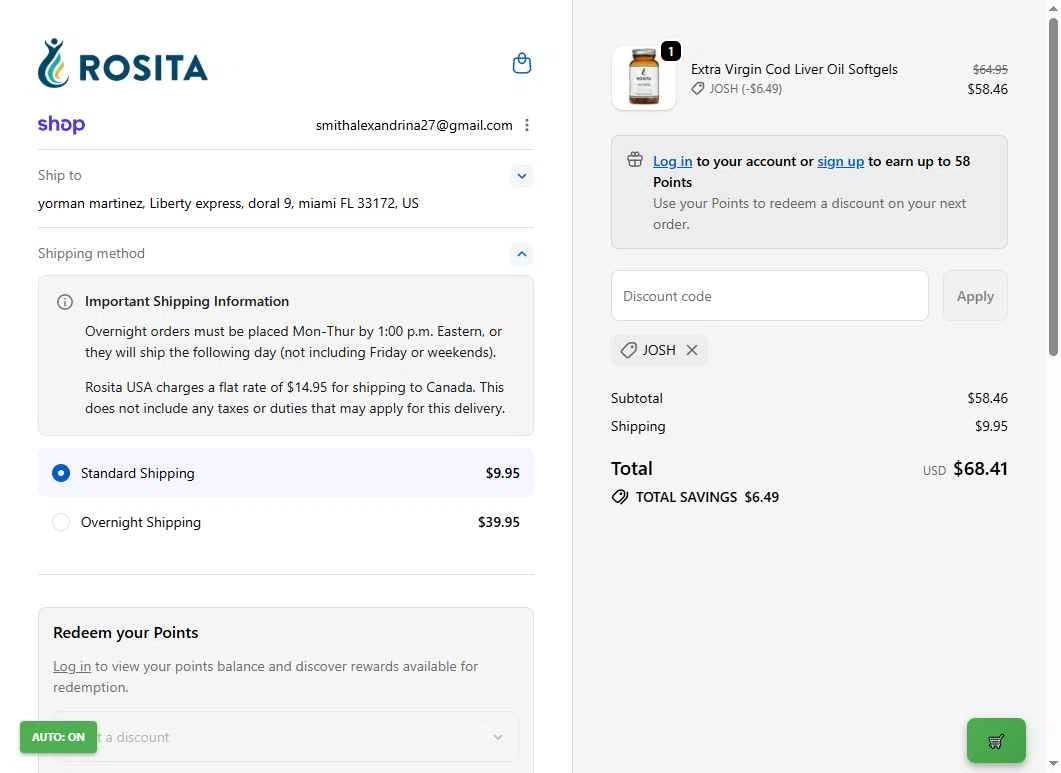Click Log in under Redeem your Points
This screenshot has height=773, width=1061.
point(72,666)
